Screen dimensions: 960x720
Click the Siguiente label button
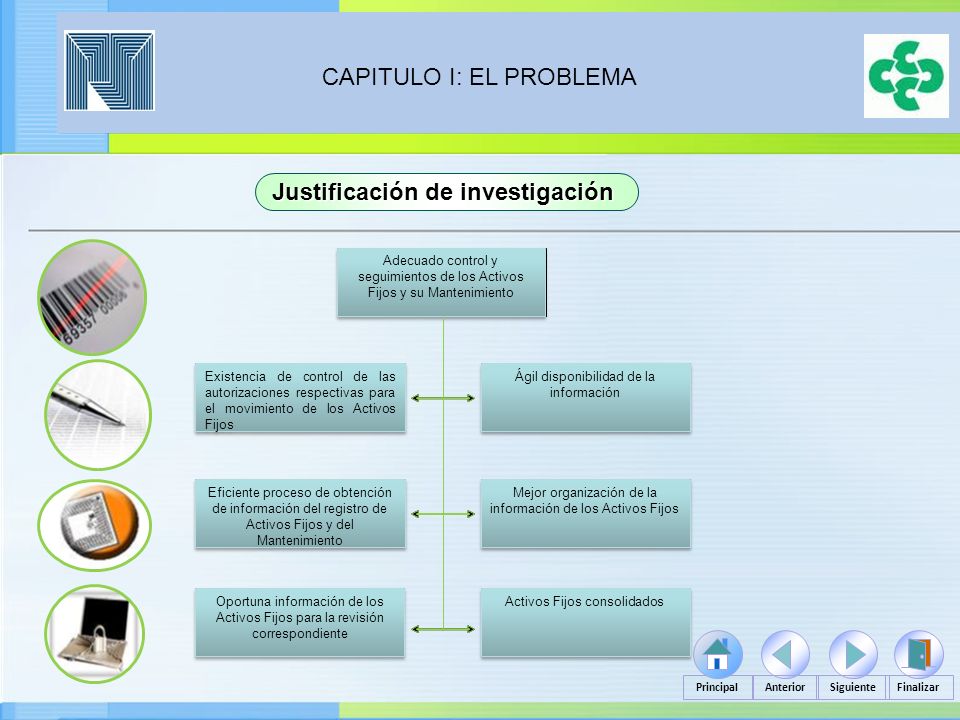pos(852,687)
